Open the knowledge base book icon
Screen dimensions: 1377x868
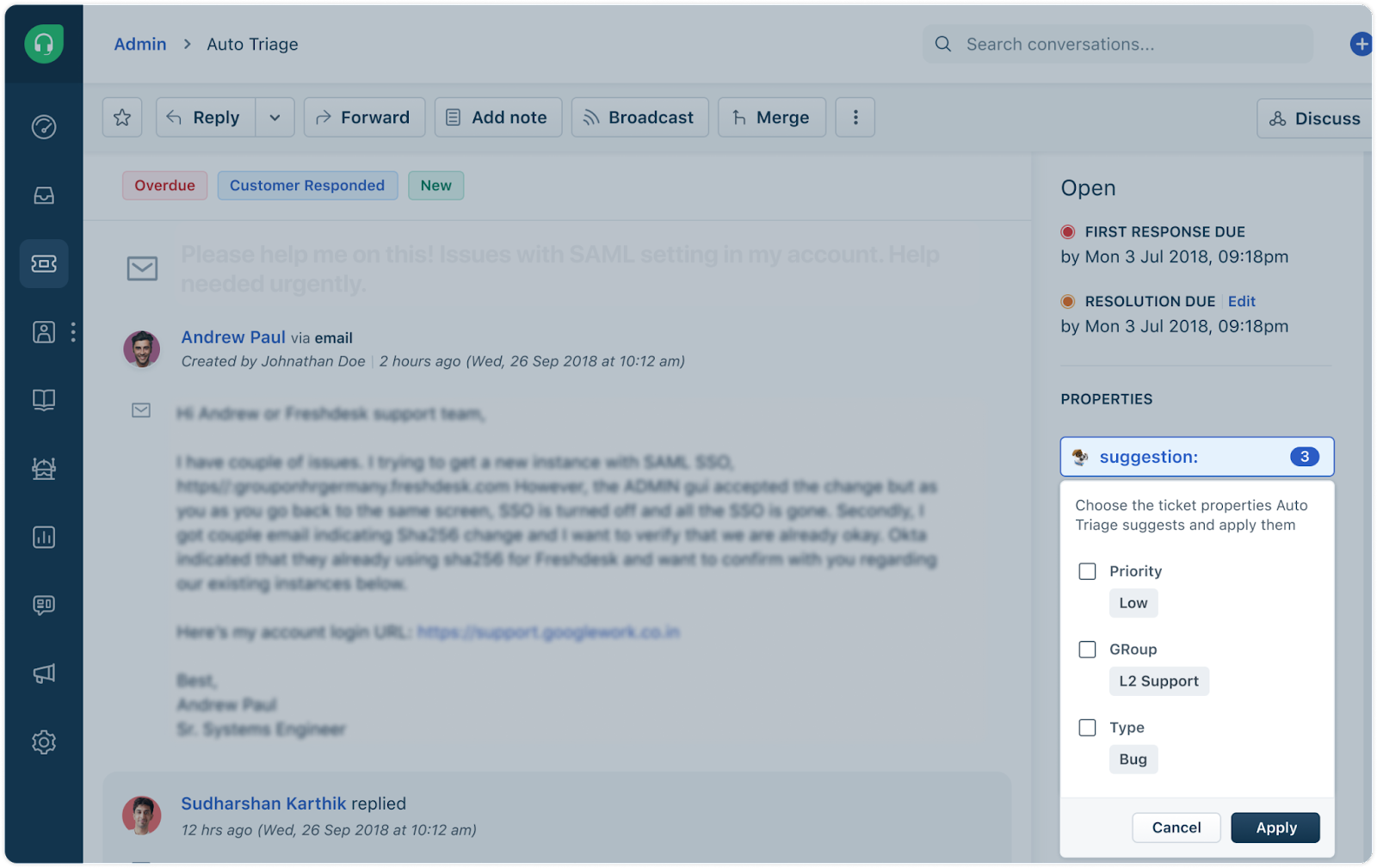click(x=44, y=400)
